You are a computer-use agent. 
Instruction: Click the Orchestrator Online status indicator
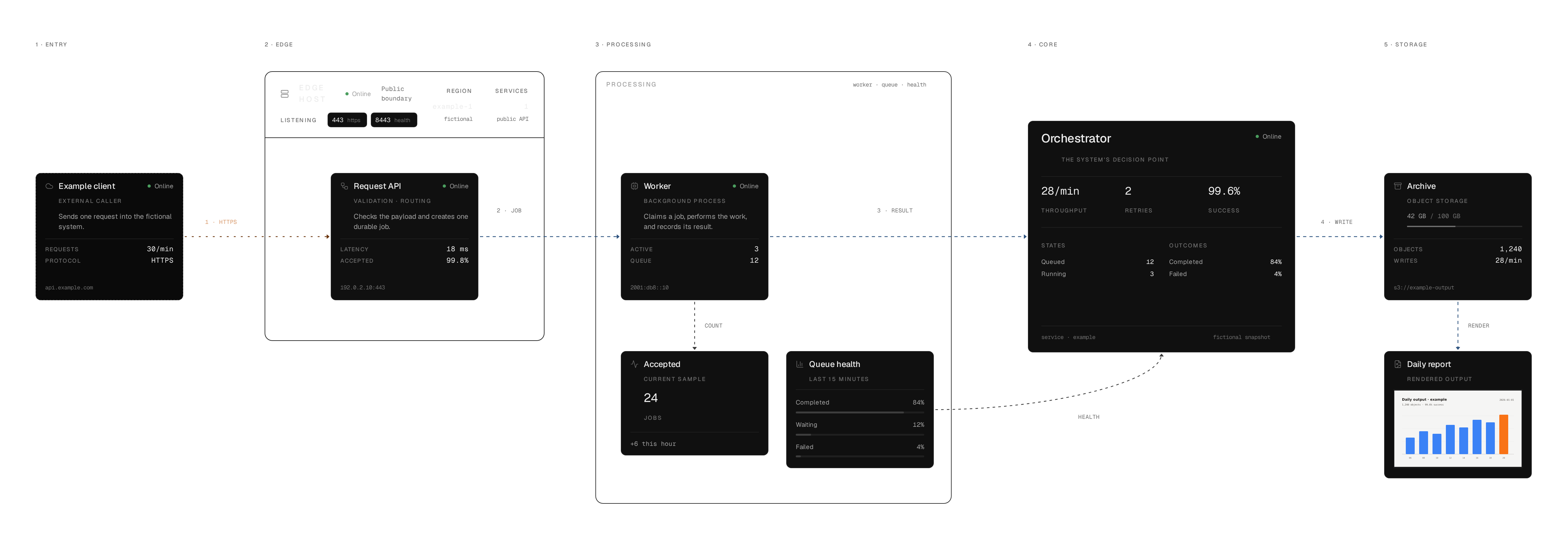tap(1268, 136)
